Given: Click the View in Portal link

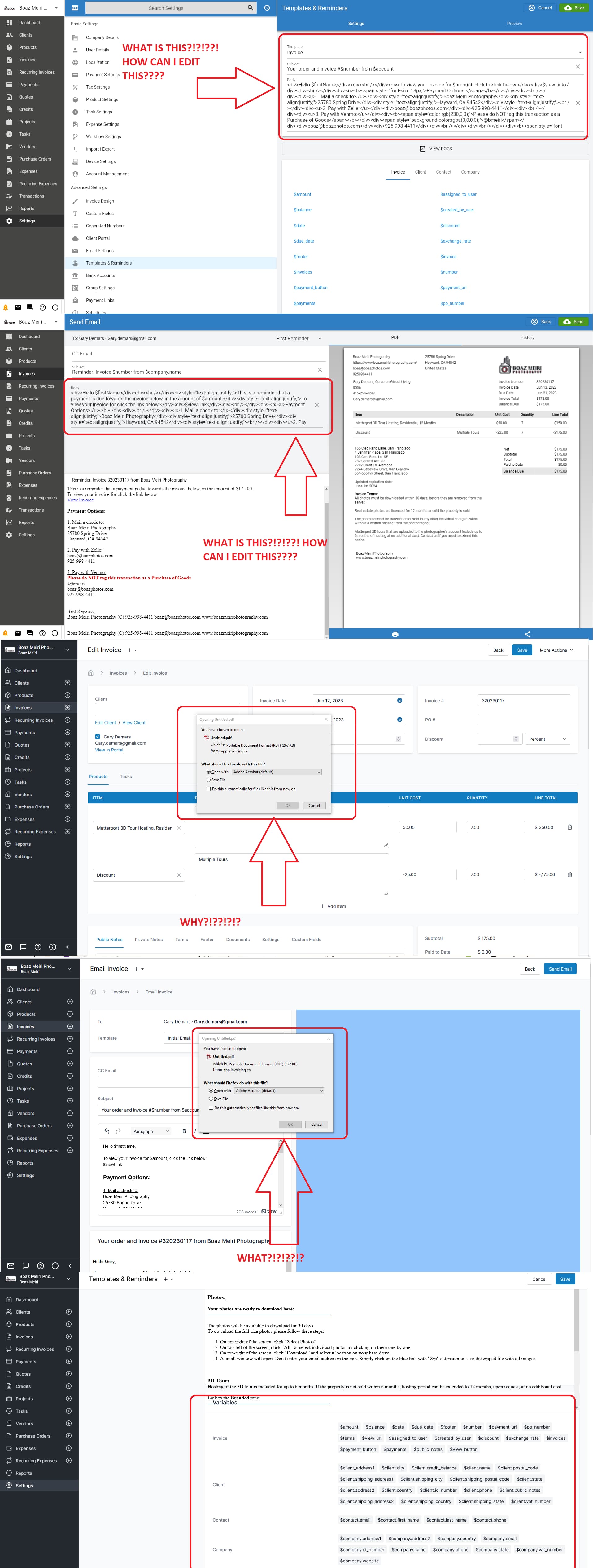Looking at the screenshot, I should point(109,750).
